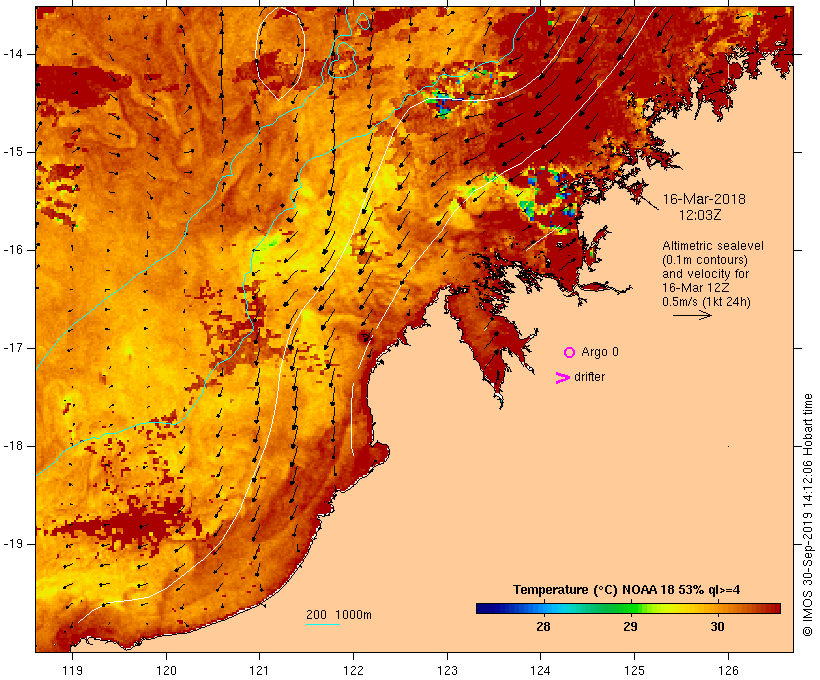The width and height of the screenshot is (820, 680).
Task: Click the 'and velocity for' text
Action: point(705,274)
